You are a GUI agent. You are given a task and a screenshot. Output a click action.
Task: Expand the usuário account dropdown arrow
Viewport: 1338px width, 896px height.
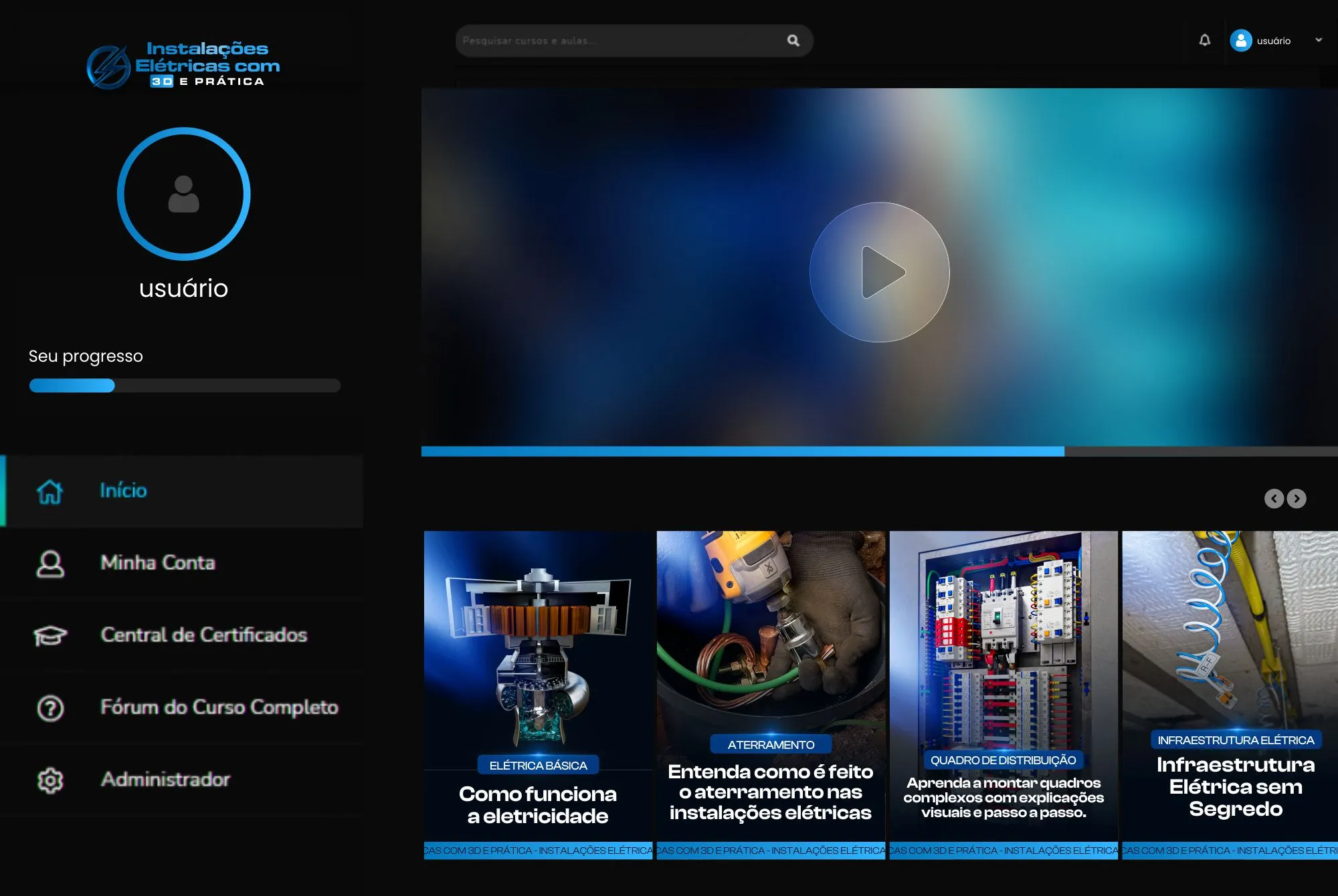pyautogui.click(x=1319, y=40)
